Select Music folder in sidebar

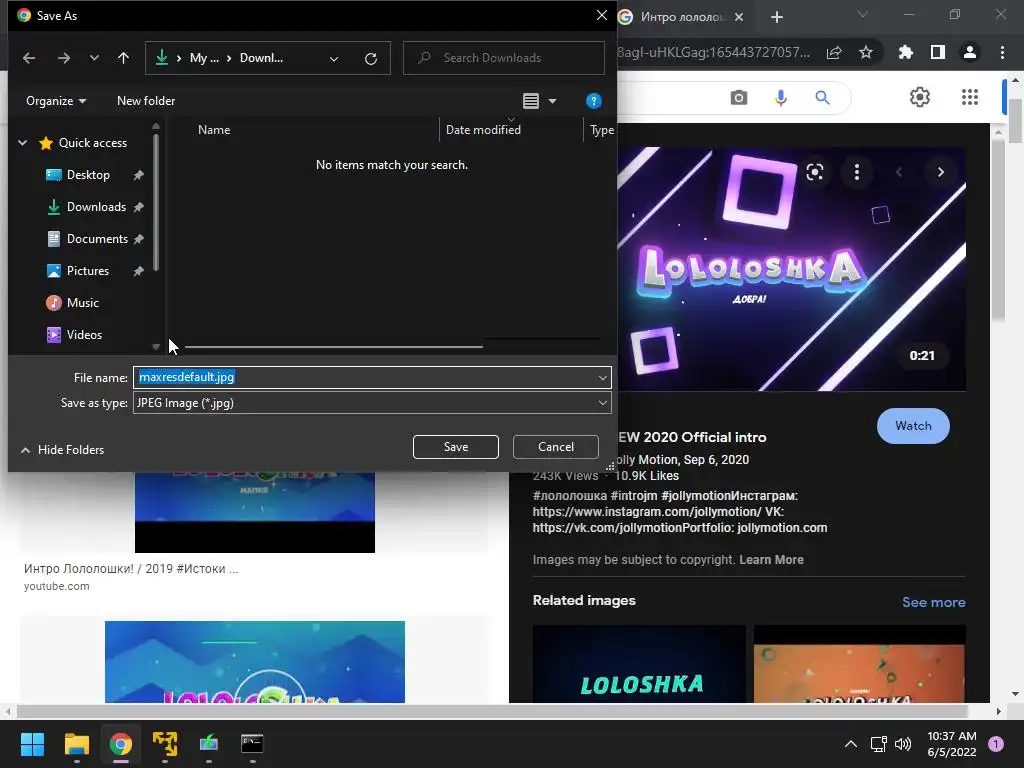[x=82, y=302]
